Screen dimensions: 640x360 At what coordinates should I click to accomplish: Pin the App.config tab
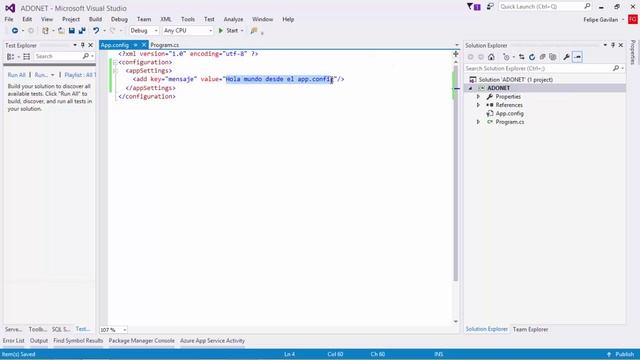[x=136, y=45]
